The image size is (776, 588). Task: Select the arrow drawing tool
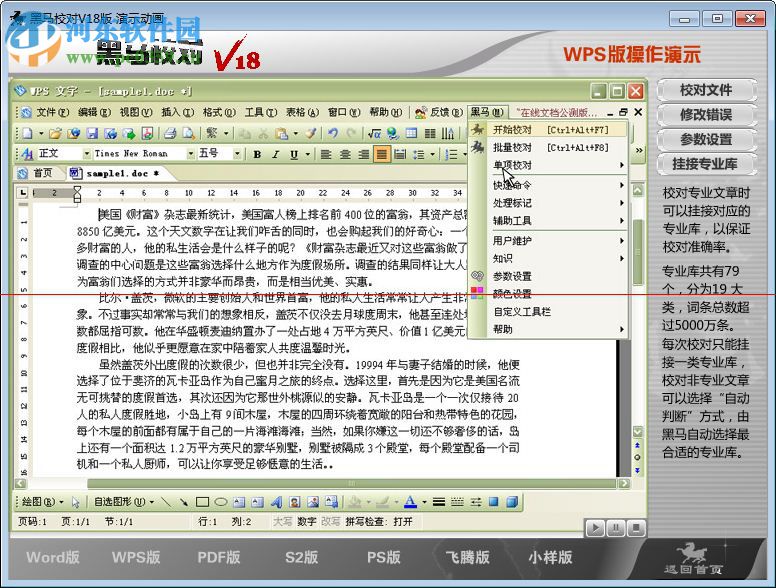pos(184,502)
